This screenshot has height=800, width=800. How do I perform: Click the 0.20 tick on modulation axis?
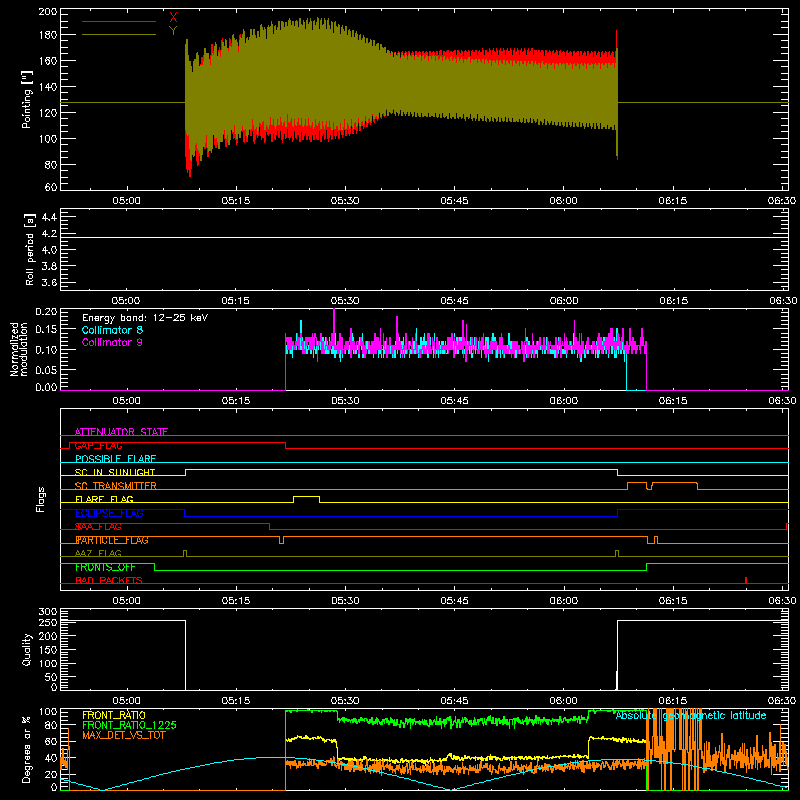(x=46, y=312)
